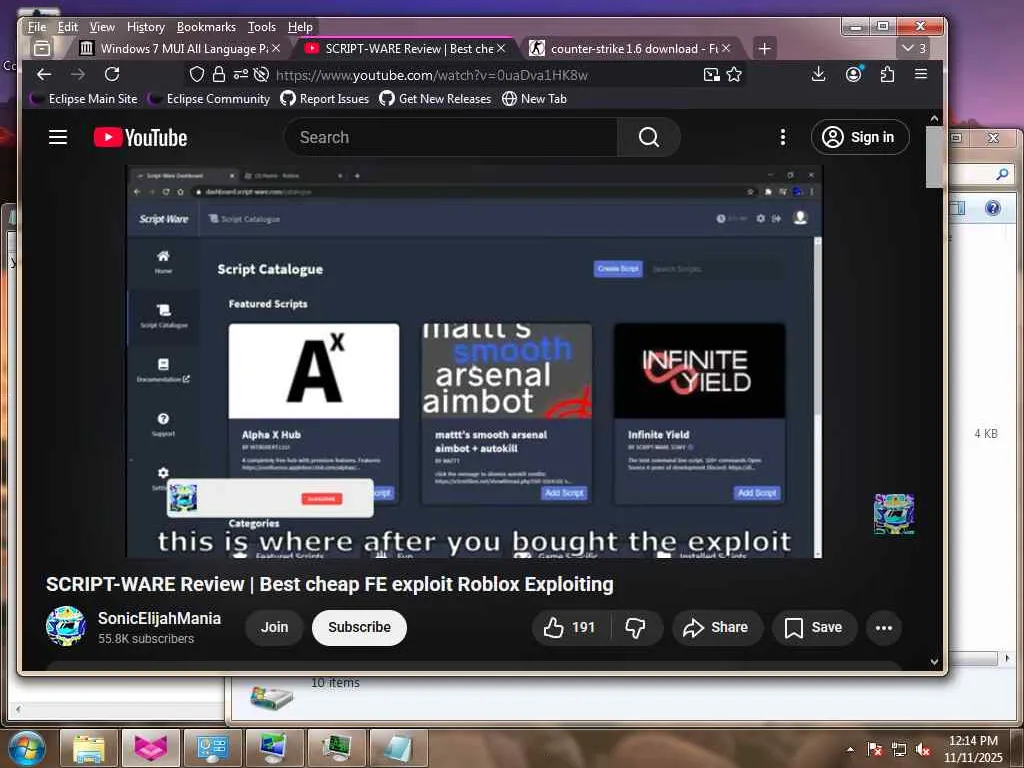Open Get New Releases bookmark
The height and width of the screenshot is (768, 1024).
(435, 99)
